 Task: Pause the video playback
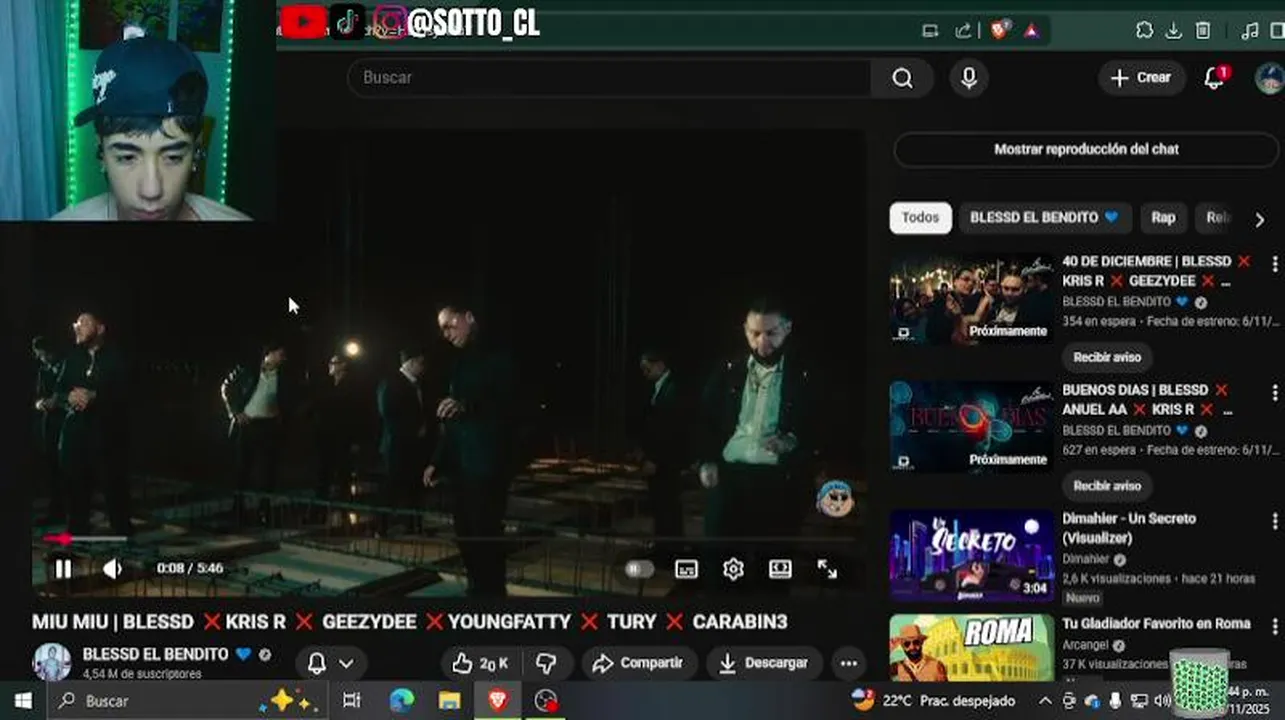(x=63, y=569)
